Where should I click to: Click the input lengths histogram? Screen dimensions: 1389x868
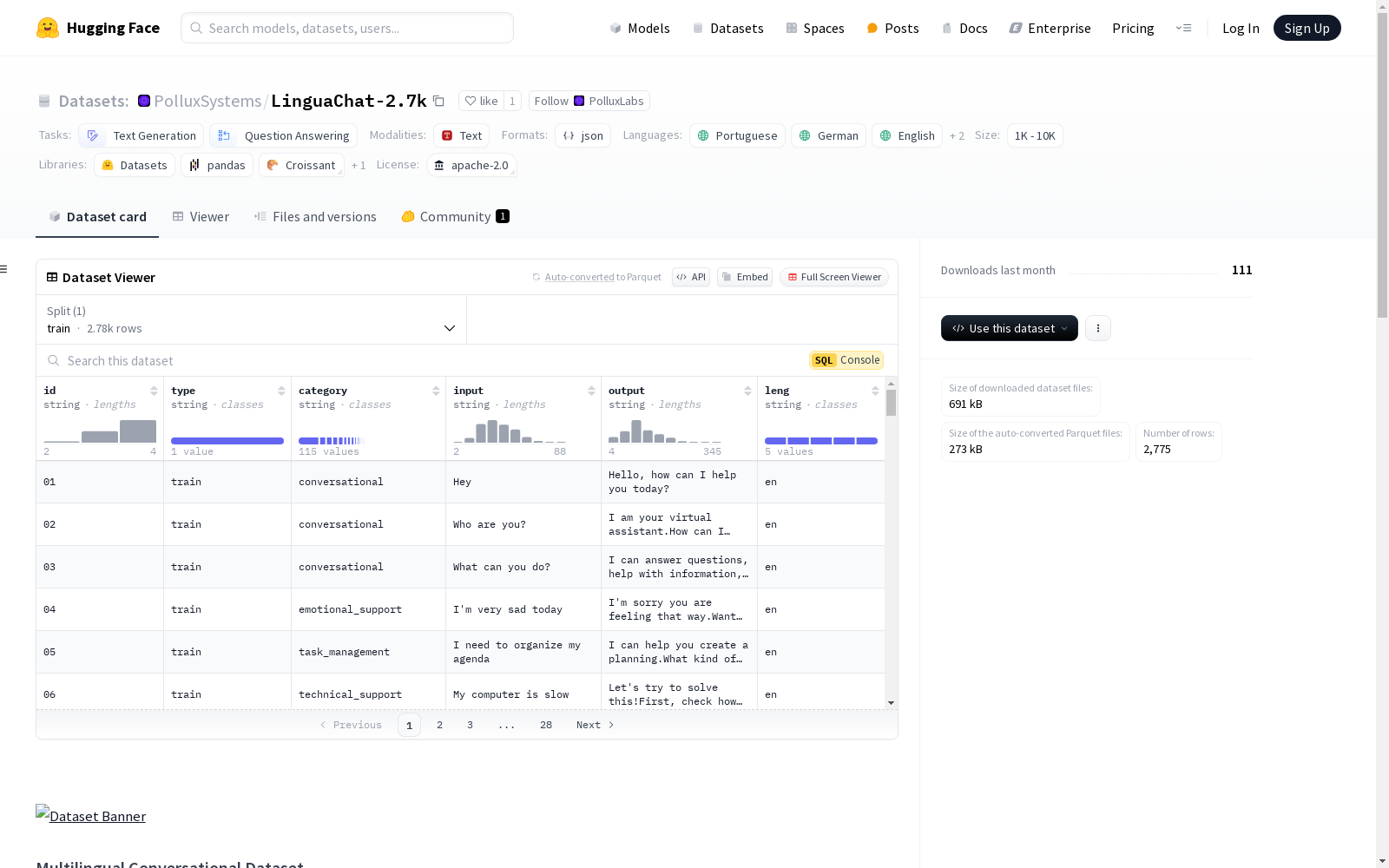[x=510, y=431]
